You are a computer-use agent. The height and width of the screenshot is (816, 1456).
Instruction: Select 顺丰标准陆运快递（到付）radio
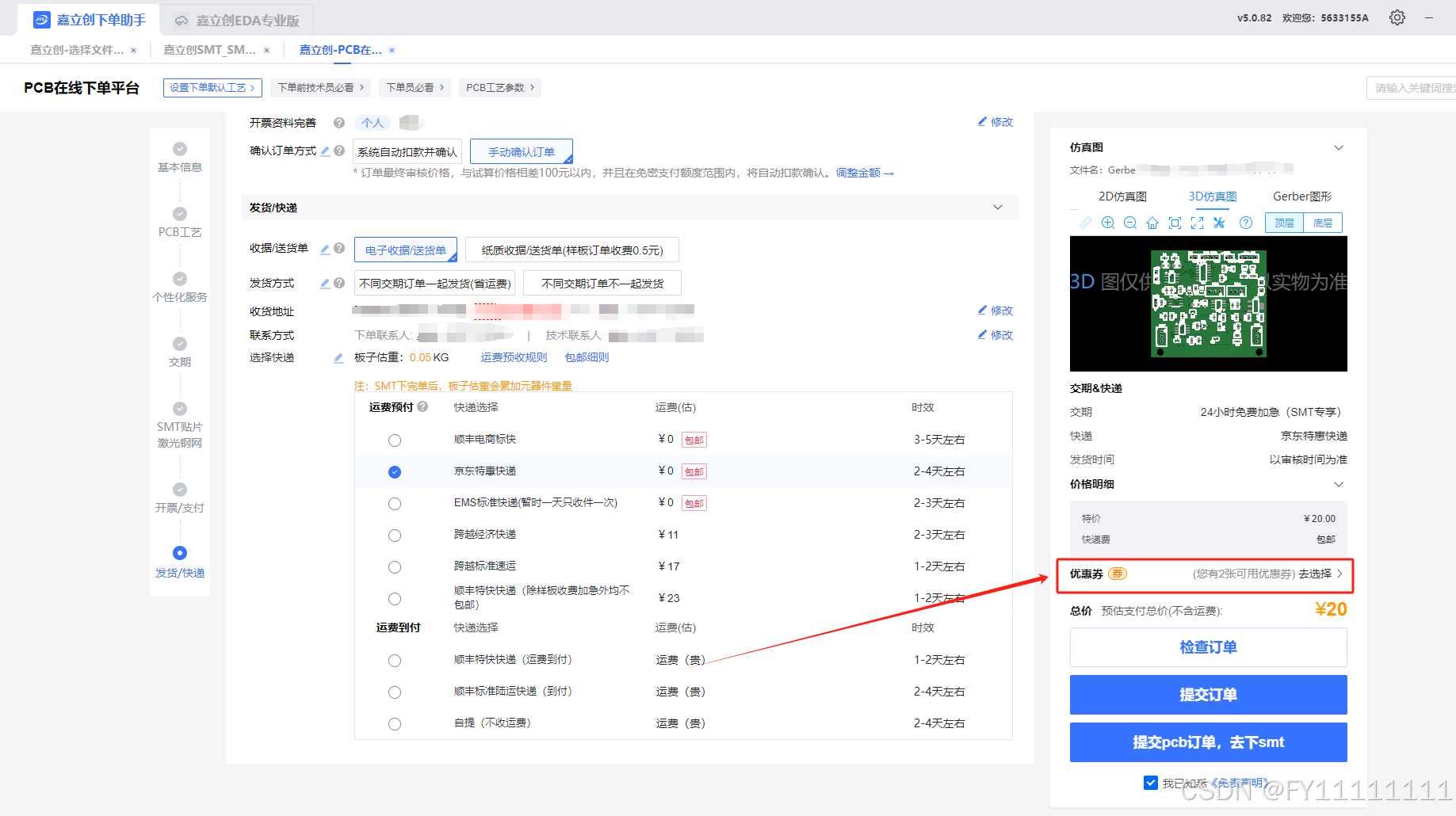[395, 692]
